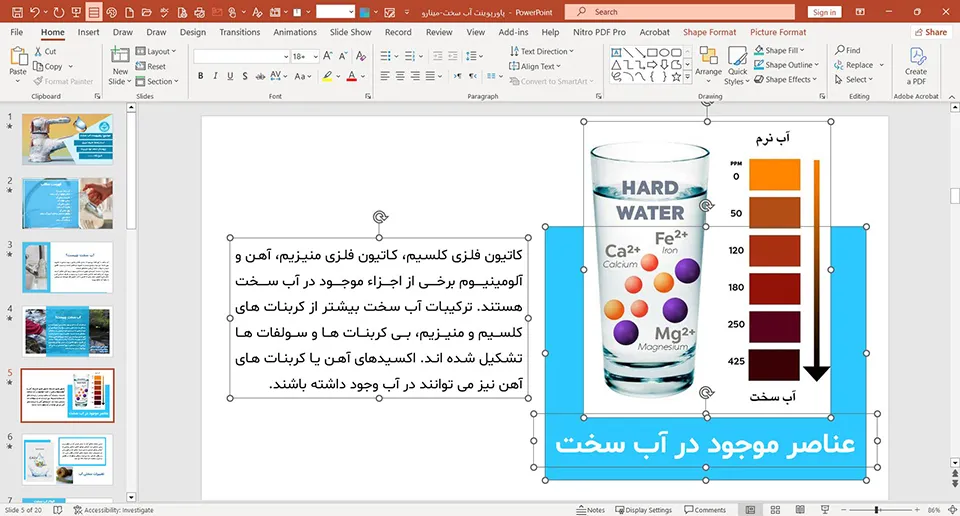Open the Shape Effects dropdown
This screenshot has width=960, height=516.
[786, 80]
